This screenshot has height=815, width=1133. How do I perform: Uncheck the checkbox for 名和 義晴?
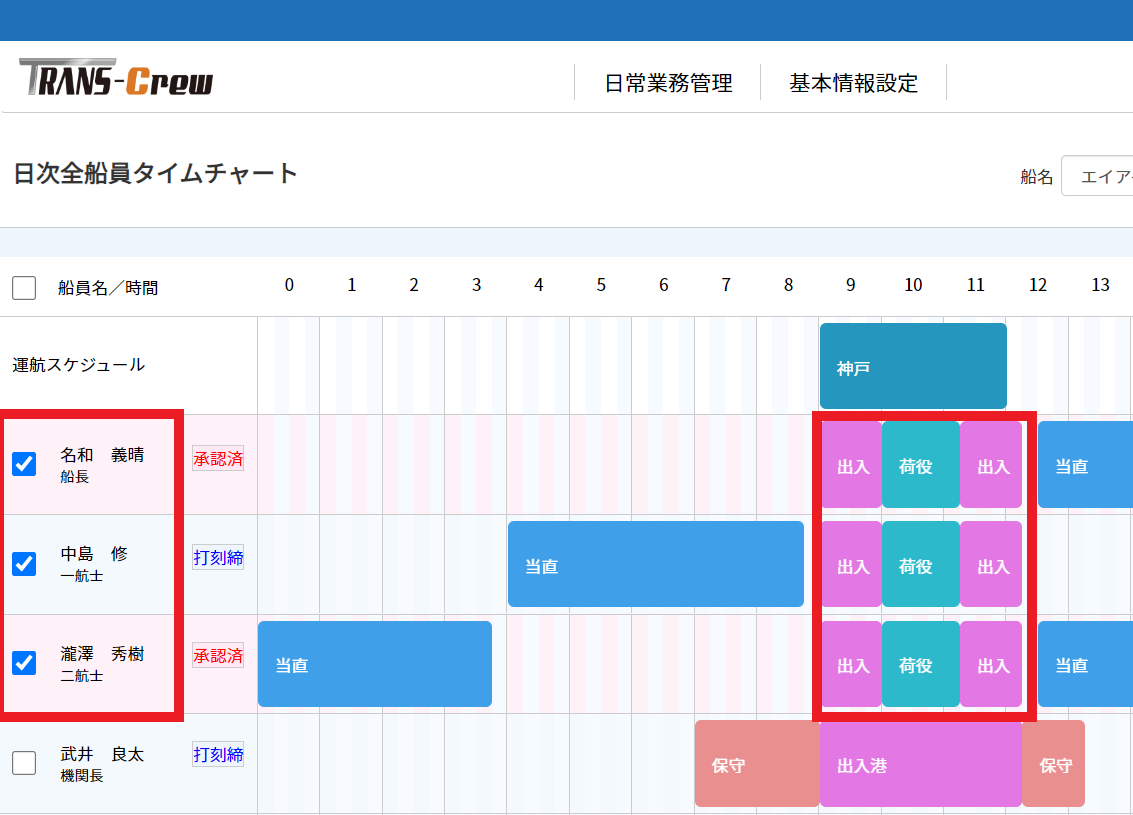pyautogui.click(x=23, y=464)
